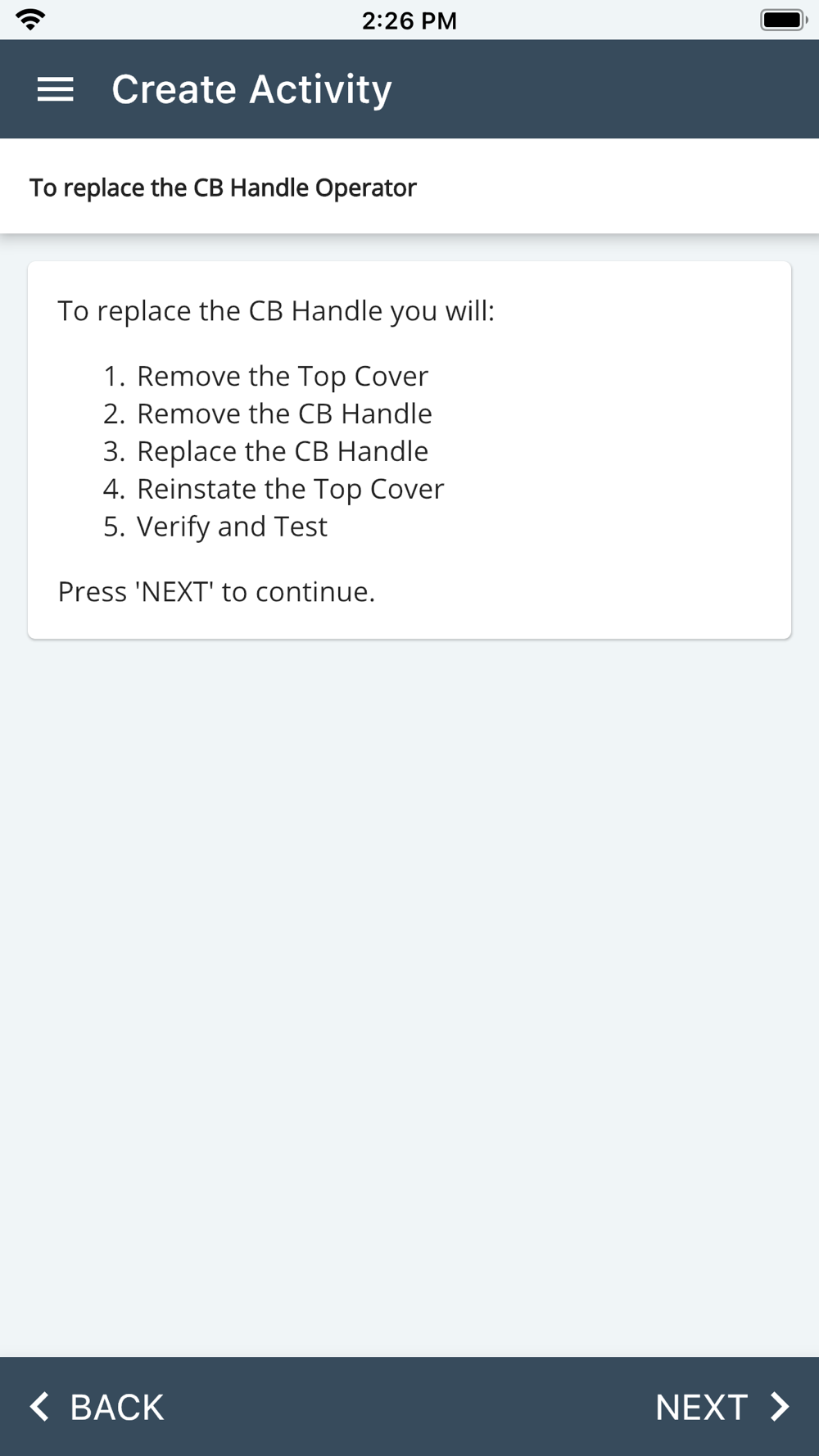Open the hamburger navigation menu
This screenshot has height=1456, width=819.
pyautogui.click(x=56, y=89)
